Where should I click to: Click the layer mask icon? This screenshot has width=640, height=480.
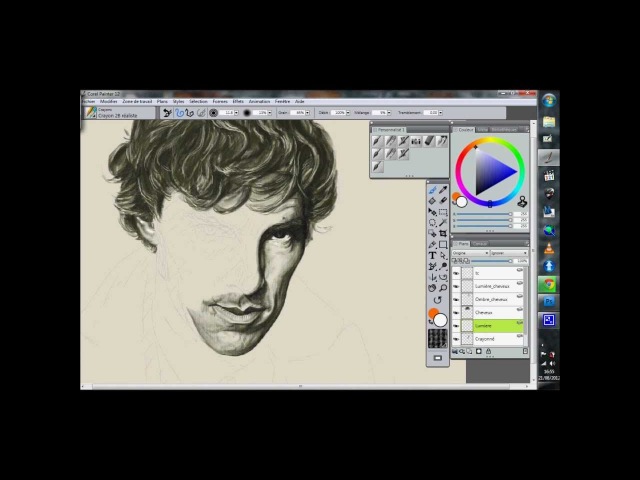[479, 351]
